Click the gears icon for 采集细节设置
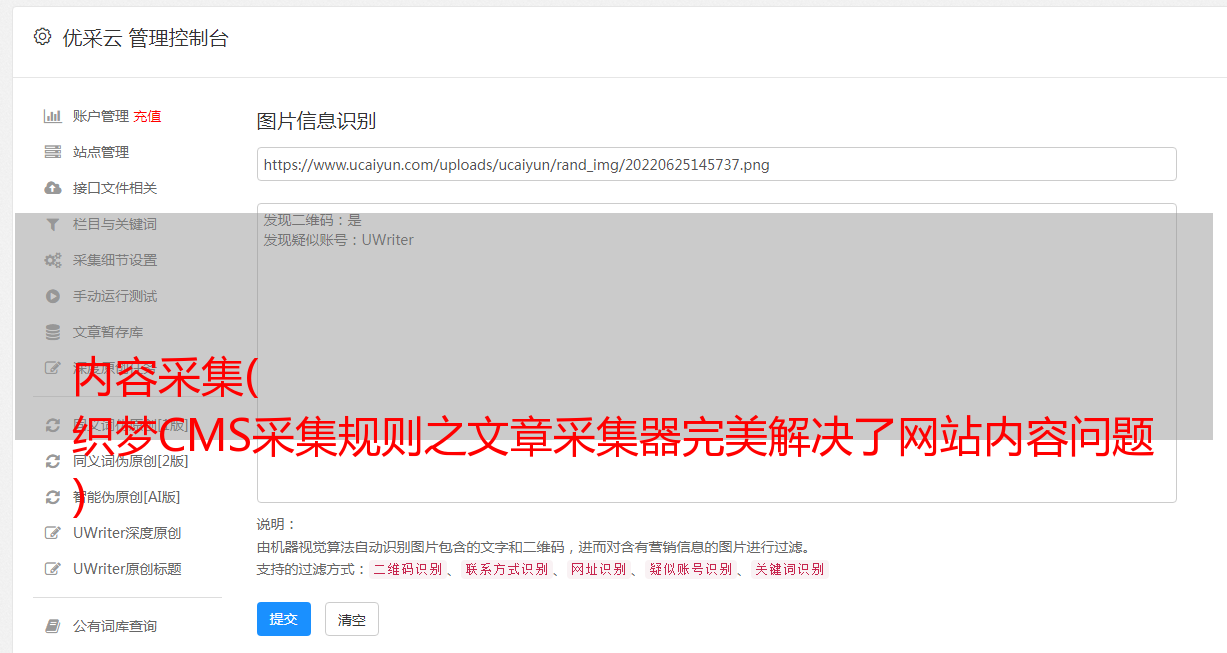The height and width of the screenshot is (653, 1227). 53,260
